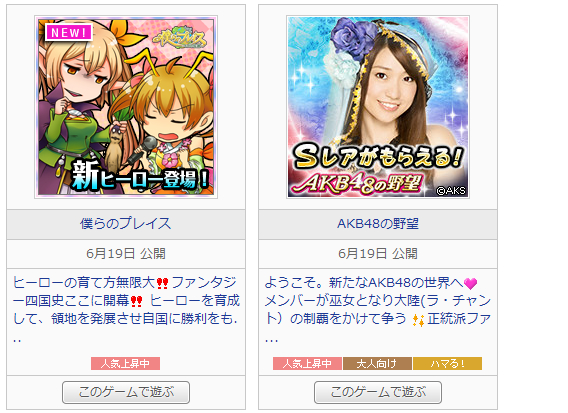The width and height of the screenshot is (568, 413).
Task: Click the 僕らのプレイス logo in banner corner
Action: tap(179, 39)
